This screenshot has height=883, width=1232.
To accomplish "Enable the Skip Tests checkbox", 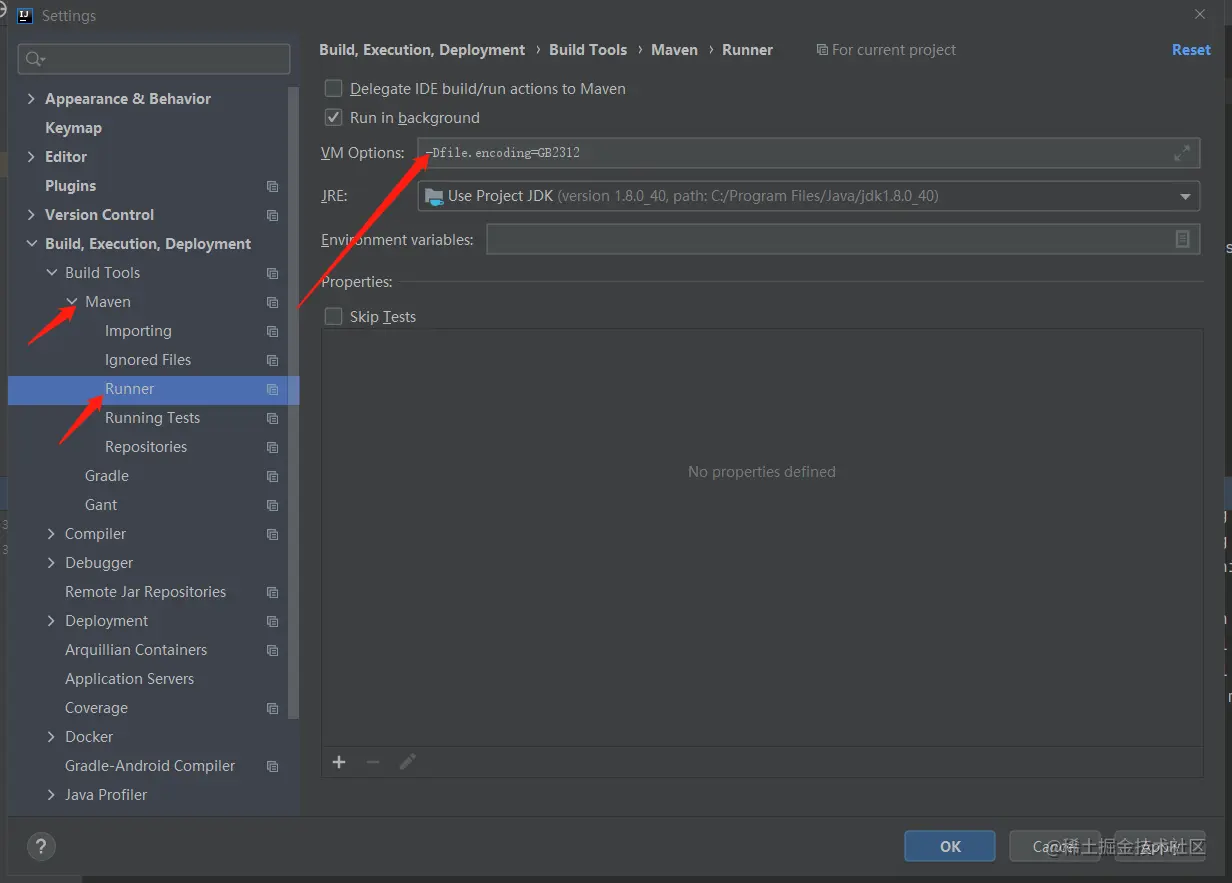I will click(334, 317).
